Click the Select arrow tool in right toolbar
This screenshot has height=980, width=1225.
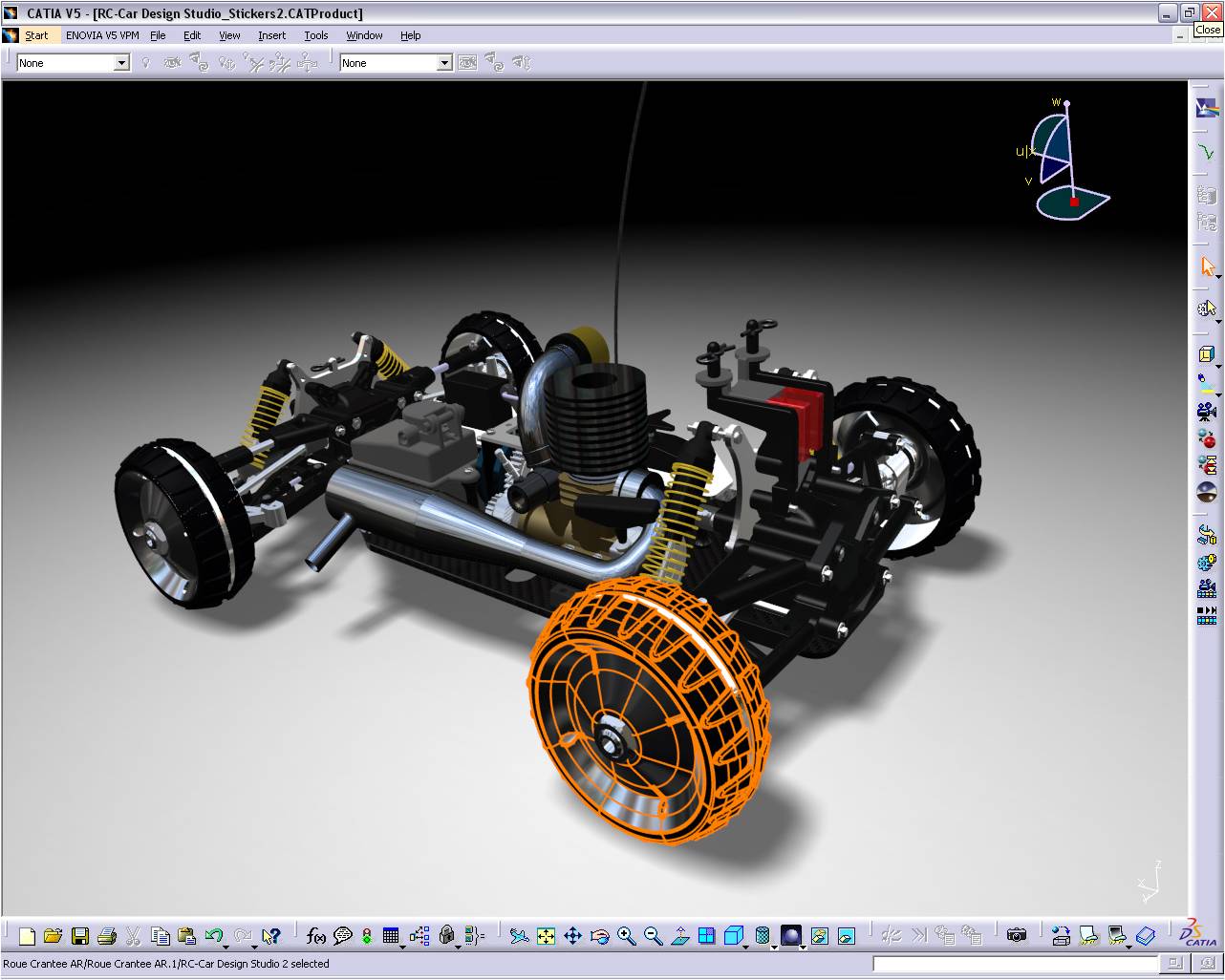[x=1207, y=266]
